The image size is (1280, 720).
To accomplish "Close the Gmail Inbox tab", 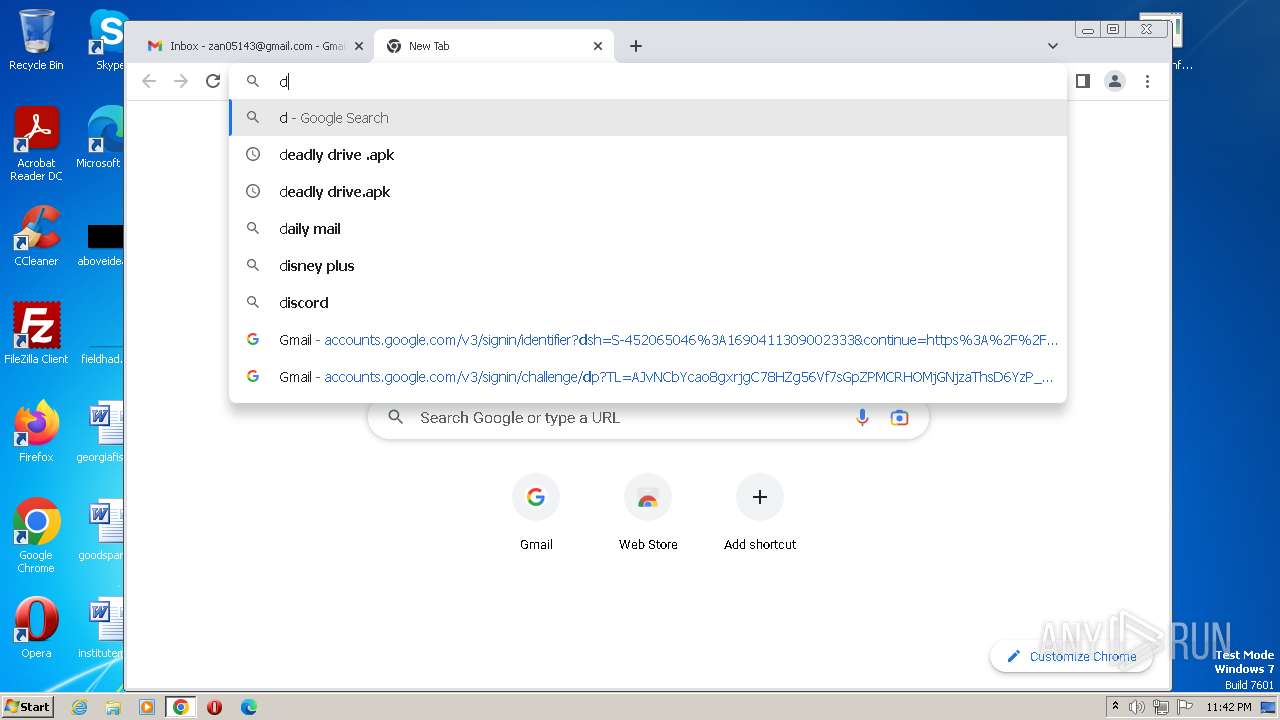I will pos(358,46).
